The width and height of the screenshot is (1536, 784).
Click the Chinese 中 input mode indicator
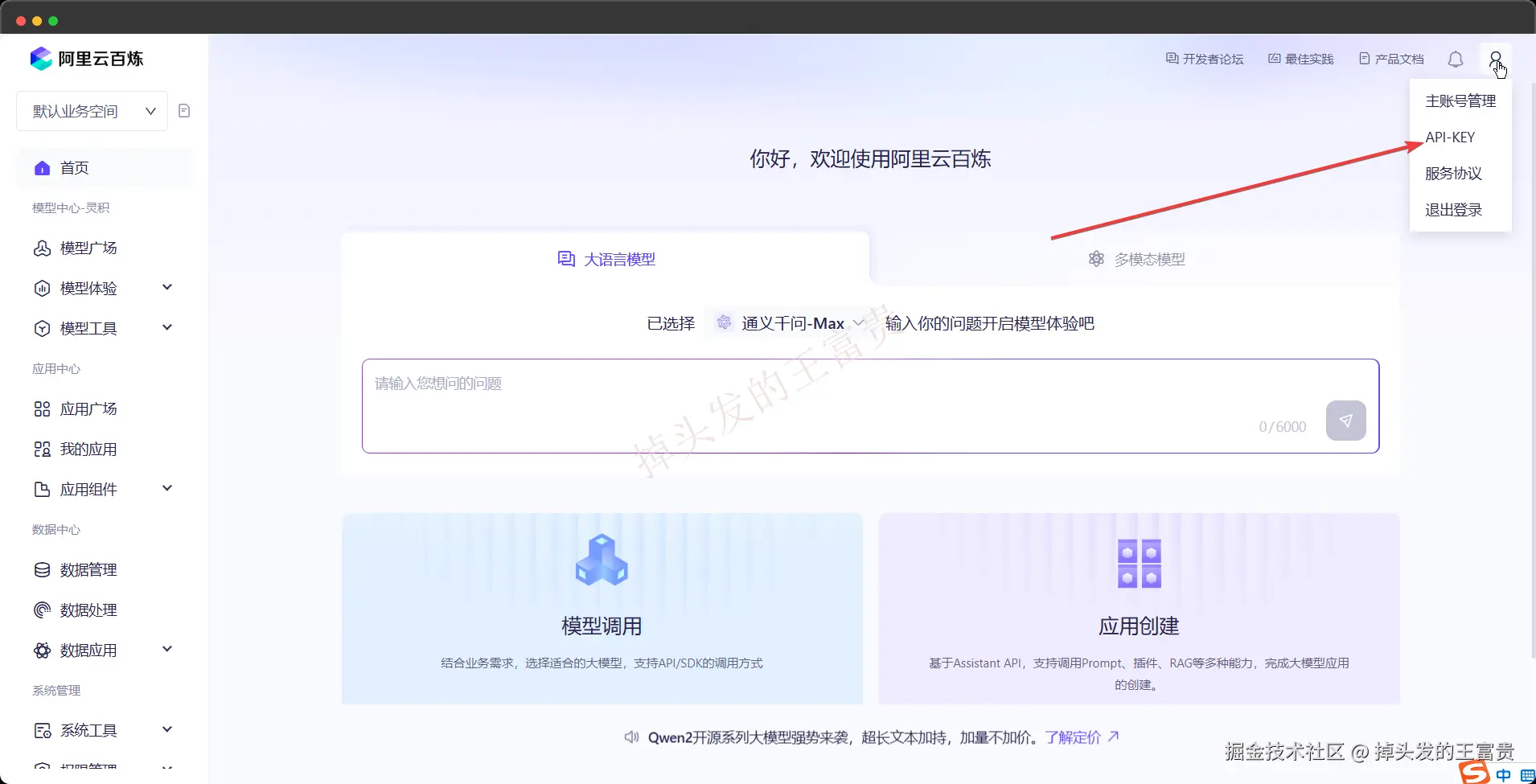pyautogui.click(x=1503, y=775)
